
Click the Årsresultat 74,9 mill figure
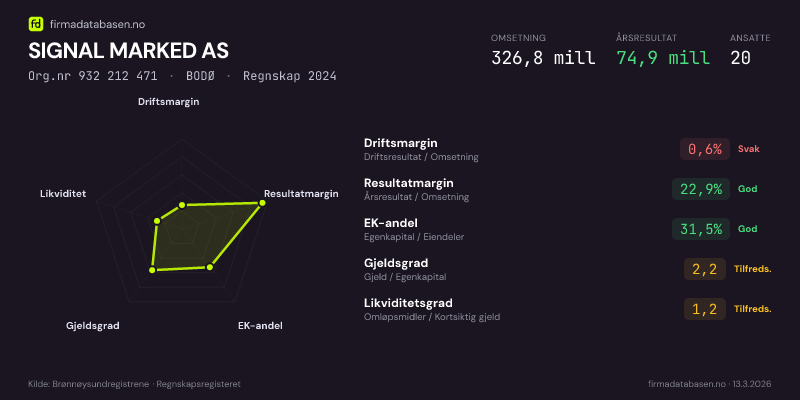(x=663, y=57)
